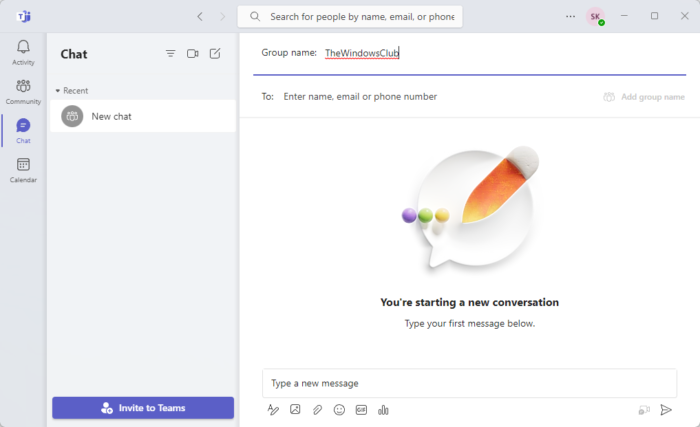Click the filter chats icon
Screen dimensions: 700x427
coord(170,54)
